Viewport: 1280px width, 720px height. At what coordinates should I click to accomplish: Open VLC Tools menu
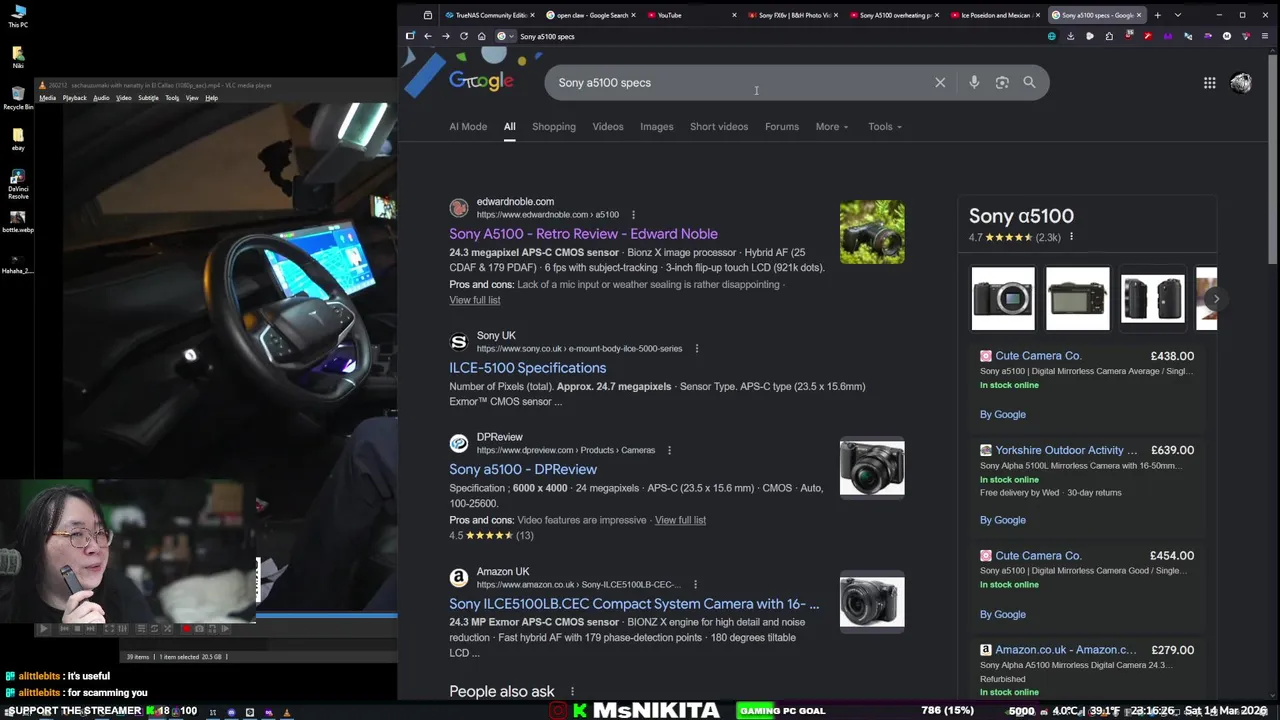coord(172,98)
